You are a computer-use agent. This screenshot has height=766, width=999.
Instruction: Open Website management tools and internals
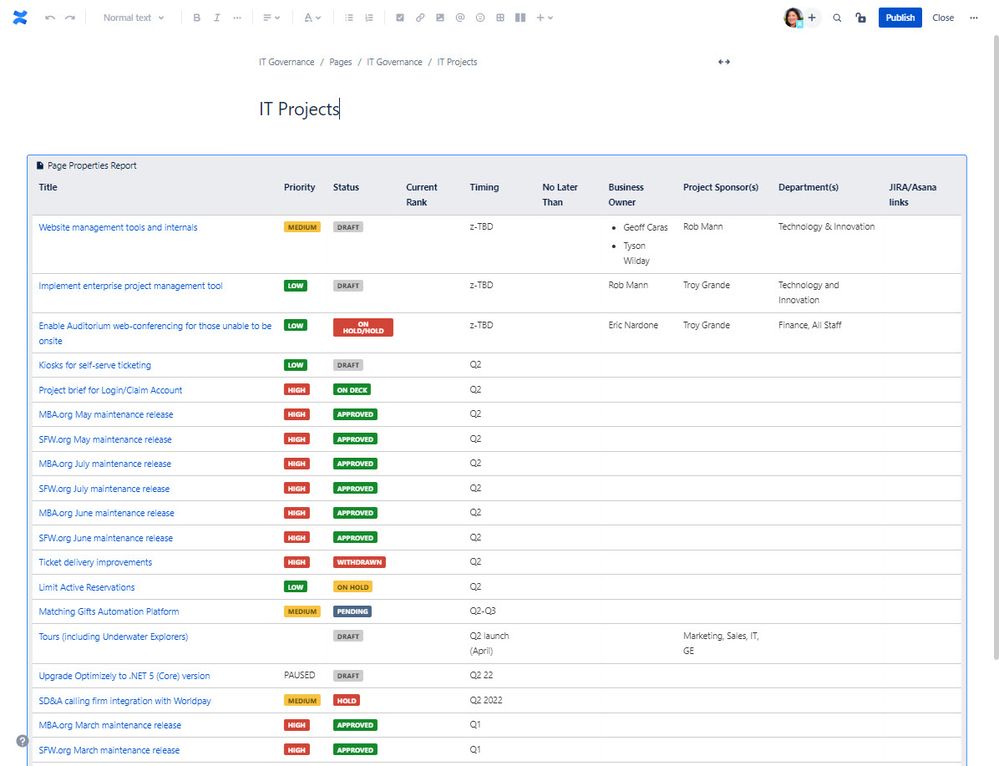click(118, 228)
